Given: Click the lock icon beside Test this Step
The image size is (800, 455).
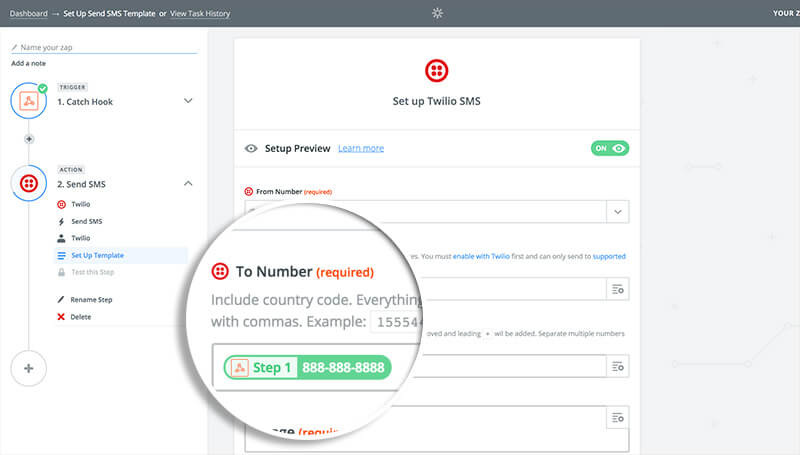Looking at the screenshot, I should click(x=61, y=272).
